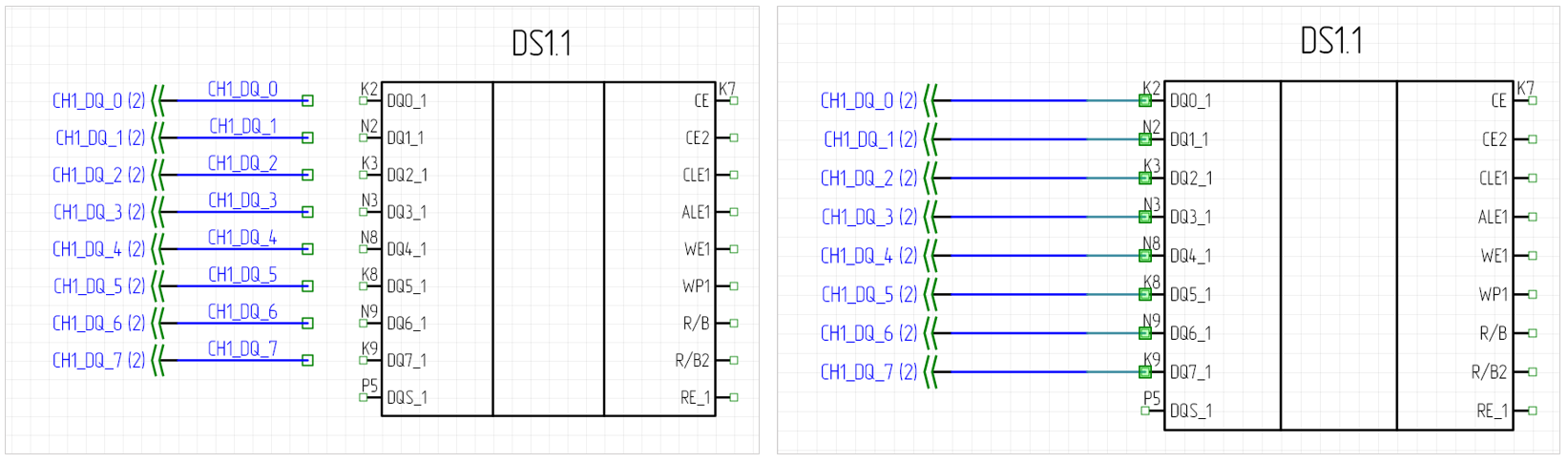Click the R/B2 pin end in the unconnected schematic

pyautogui.click(x=734, y=361)
